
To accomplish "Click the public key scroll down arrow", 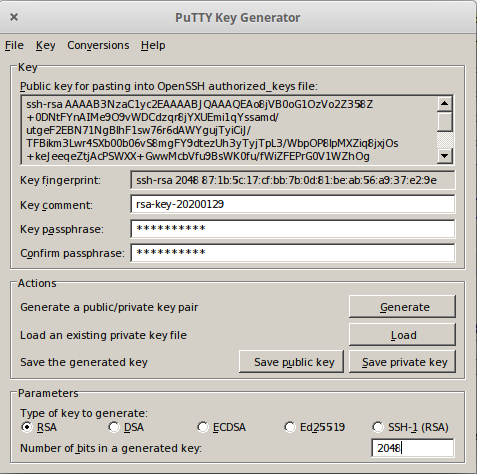I will pyautogui.click(x=444, y=155).
